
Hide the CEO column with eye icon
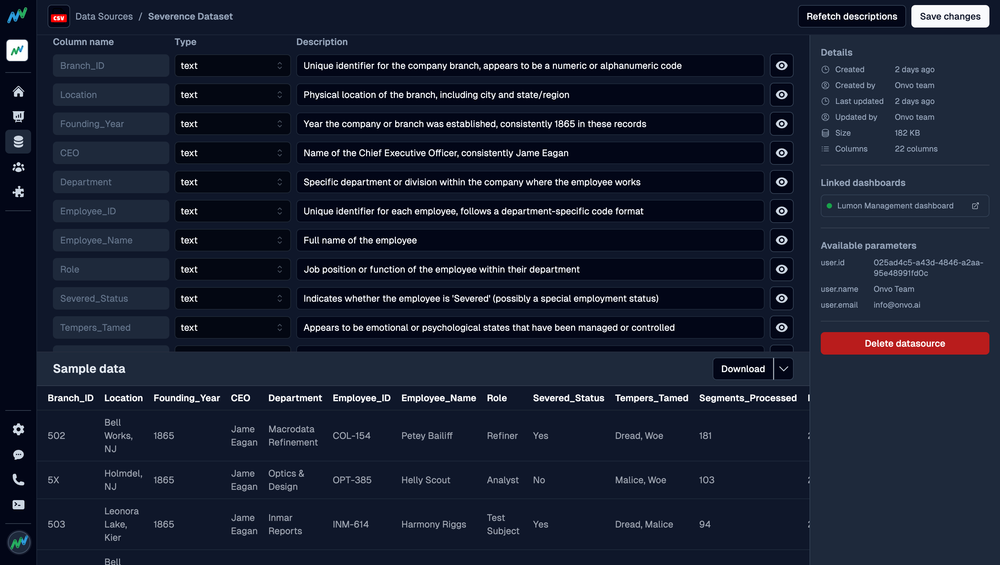pyautogui.click(x=782, y=153)
